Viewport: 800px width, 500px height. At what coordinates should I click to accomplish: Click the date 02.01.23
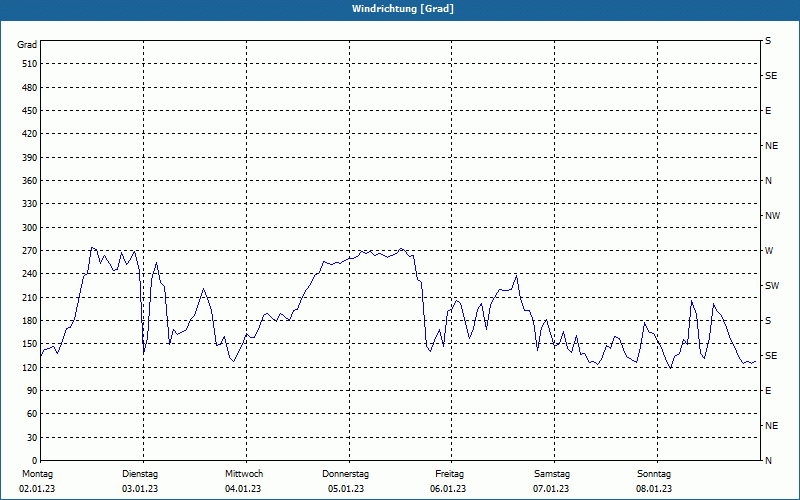click(37, 489)
